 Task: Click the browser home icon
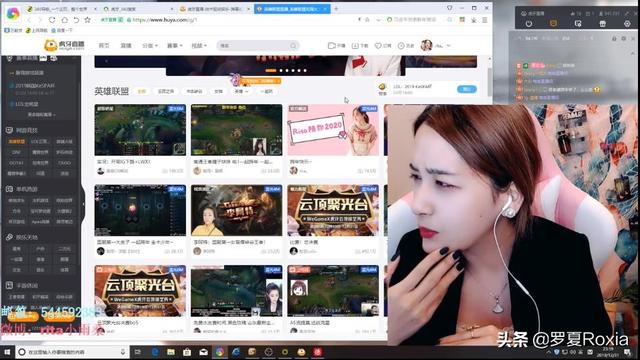point(64,20)
